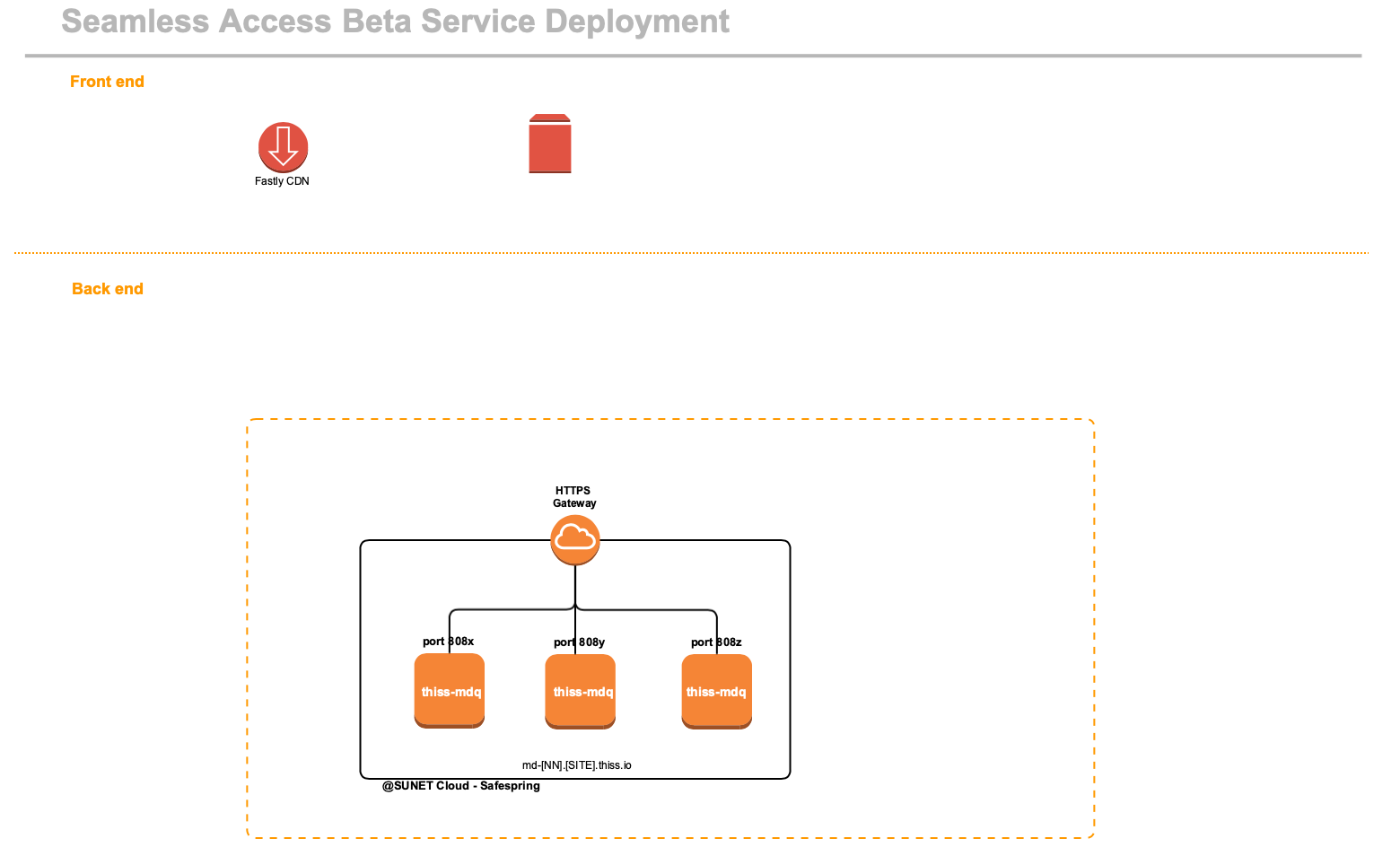Screen dimensions: 1400x856
Task: Click the port 808z label
Action: click(716, 642)
